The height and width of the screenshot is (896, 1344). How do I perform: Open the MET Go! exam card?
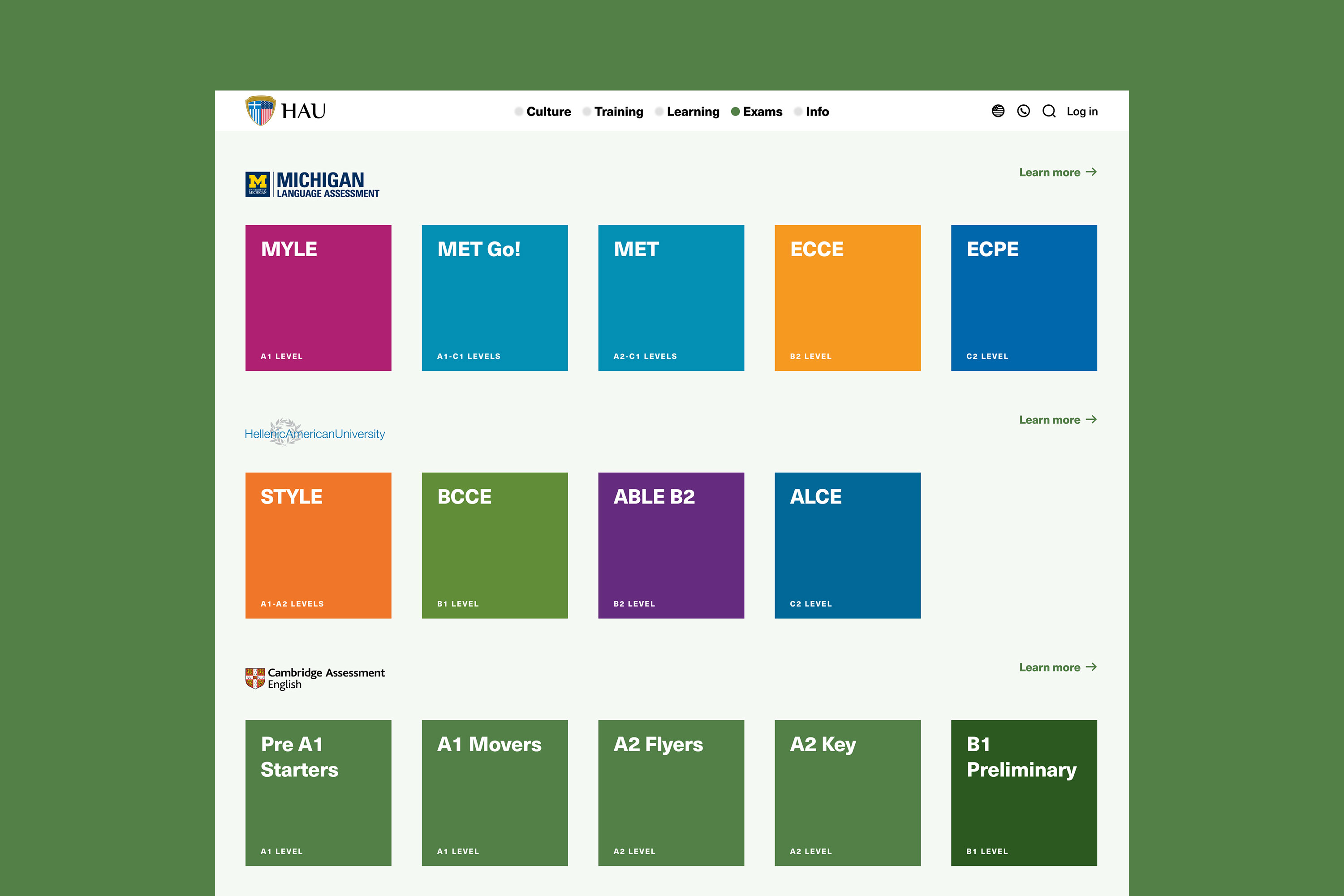495,298
